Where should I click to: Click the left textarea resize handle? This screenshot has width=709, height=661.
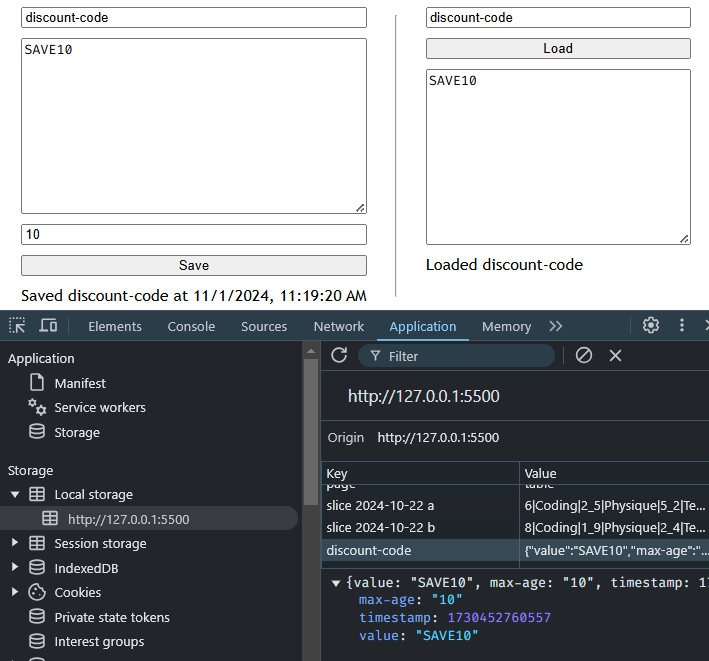[x=360, y=208]
